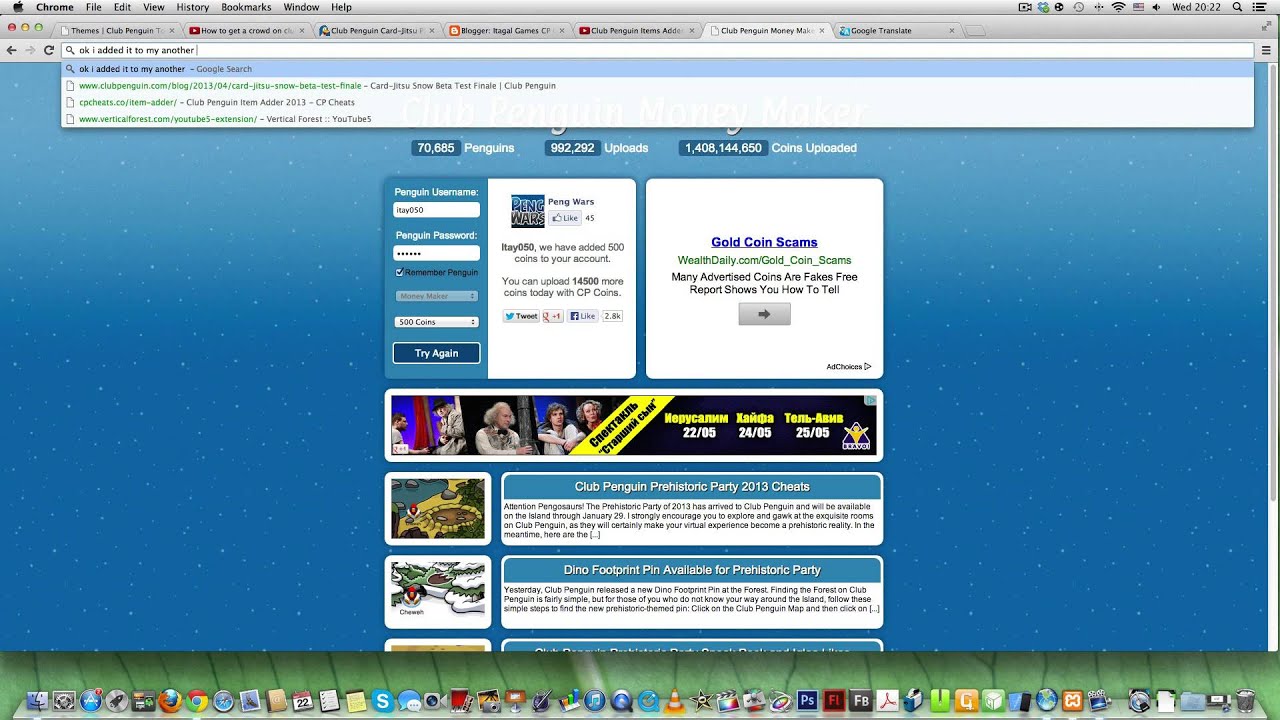Click the Spotlight search magnifier
The height and width of the screenshot is (720, 1280).
click(x=1237, y=7)
